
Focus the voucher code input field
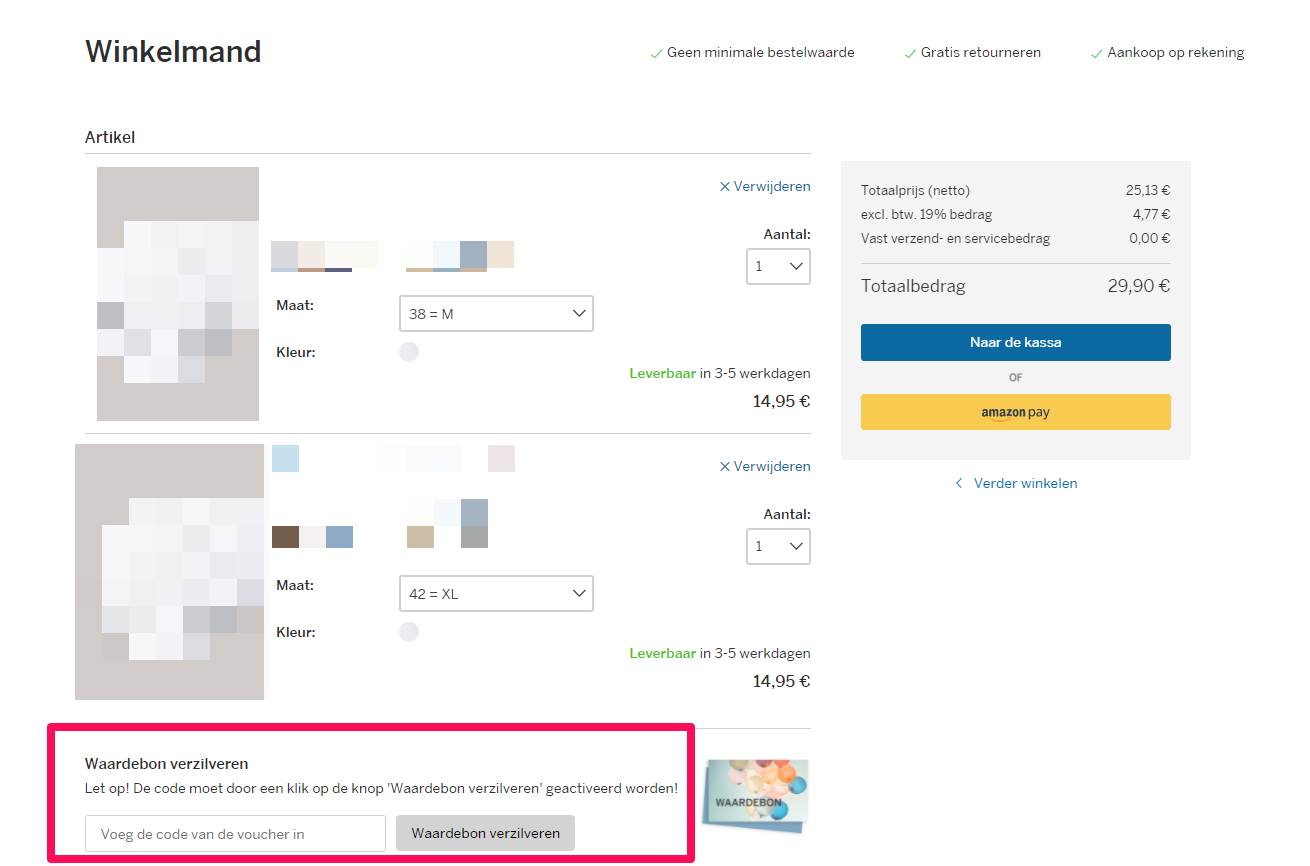(235, 833)
